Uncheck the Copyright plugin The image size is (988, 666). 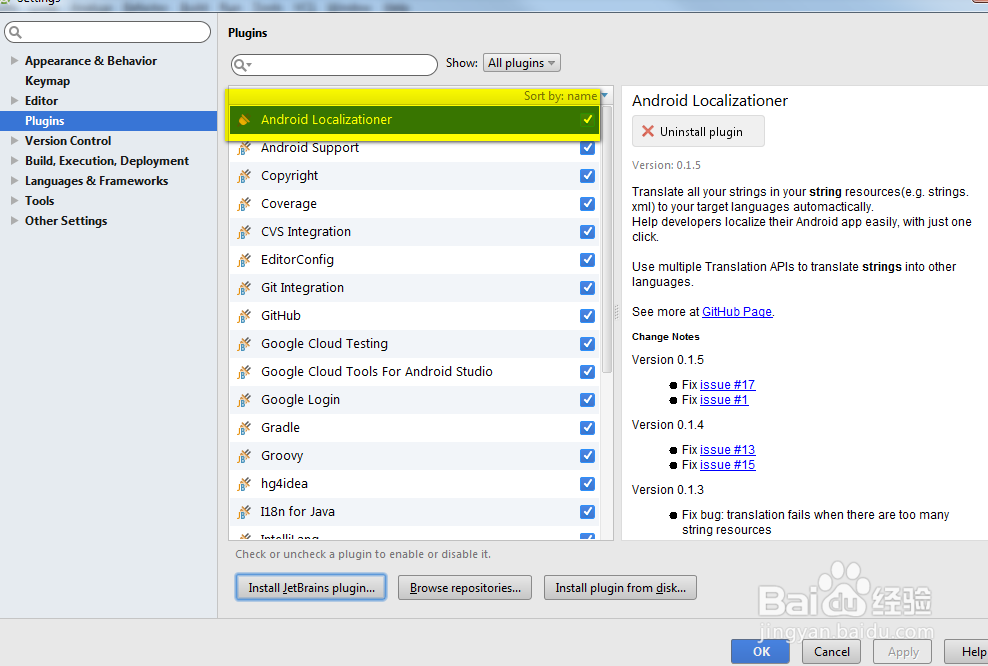pyautogui.click(x=585, y=175)
